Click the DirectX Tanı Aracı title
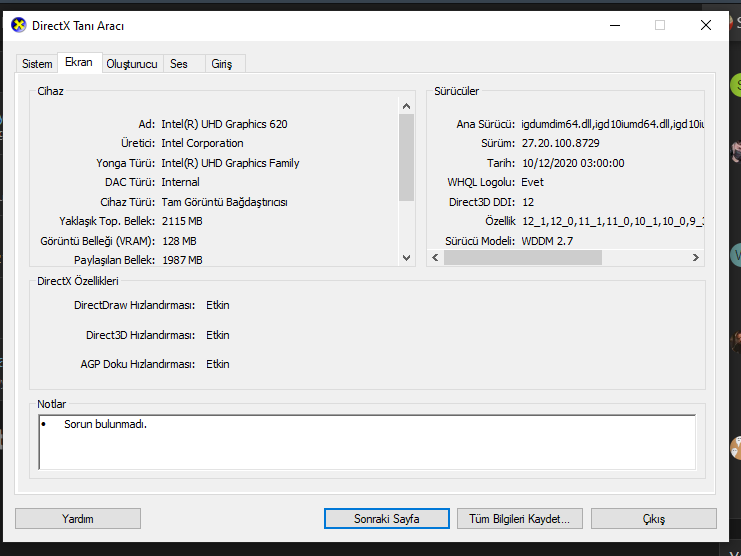 (x=78, y=26)
